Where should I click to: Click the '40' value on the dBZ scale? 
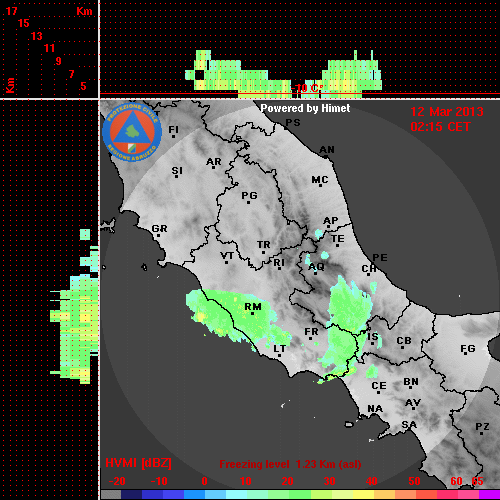(x=371, y=481)
